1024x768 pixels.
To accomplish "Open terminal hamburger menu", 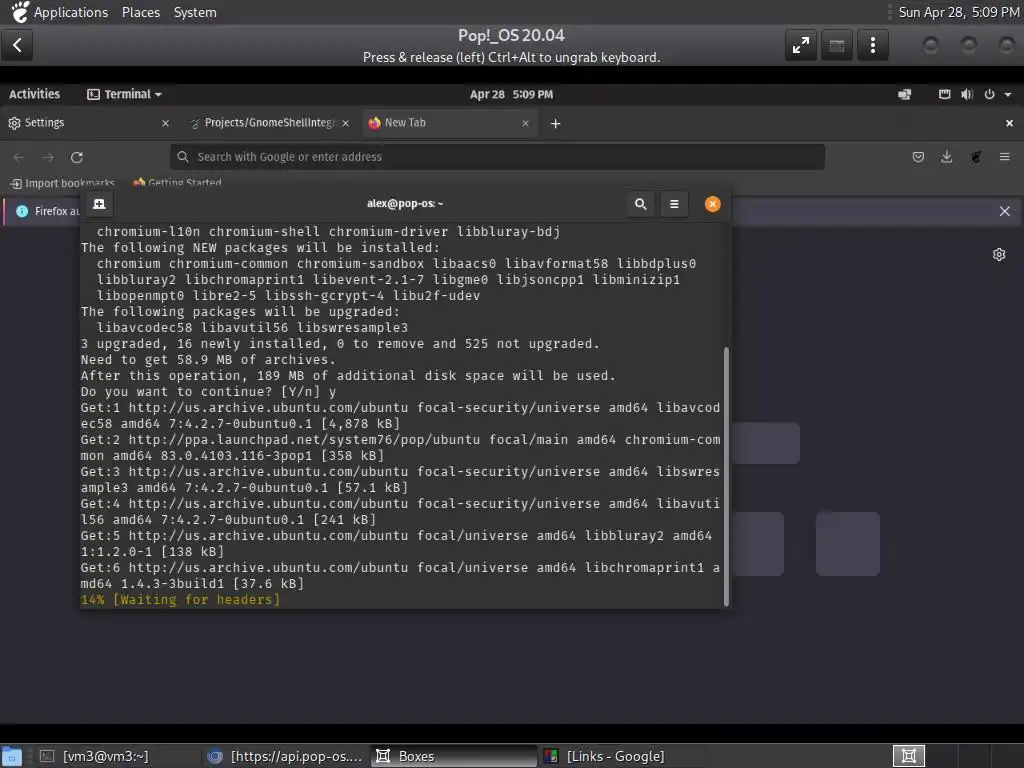I will point(674,204).
